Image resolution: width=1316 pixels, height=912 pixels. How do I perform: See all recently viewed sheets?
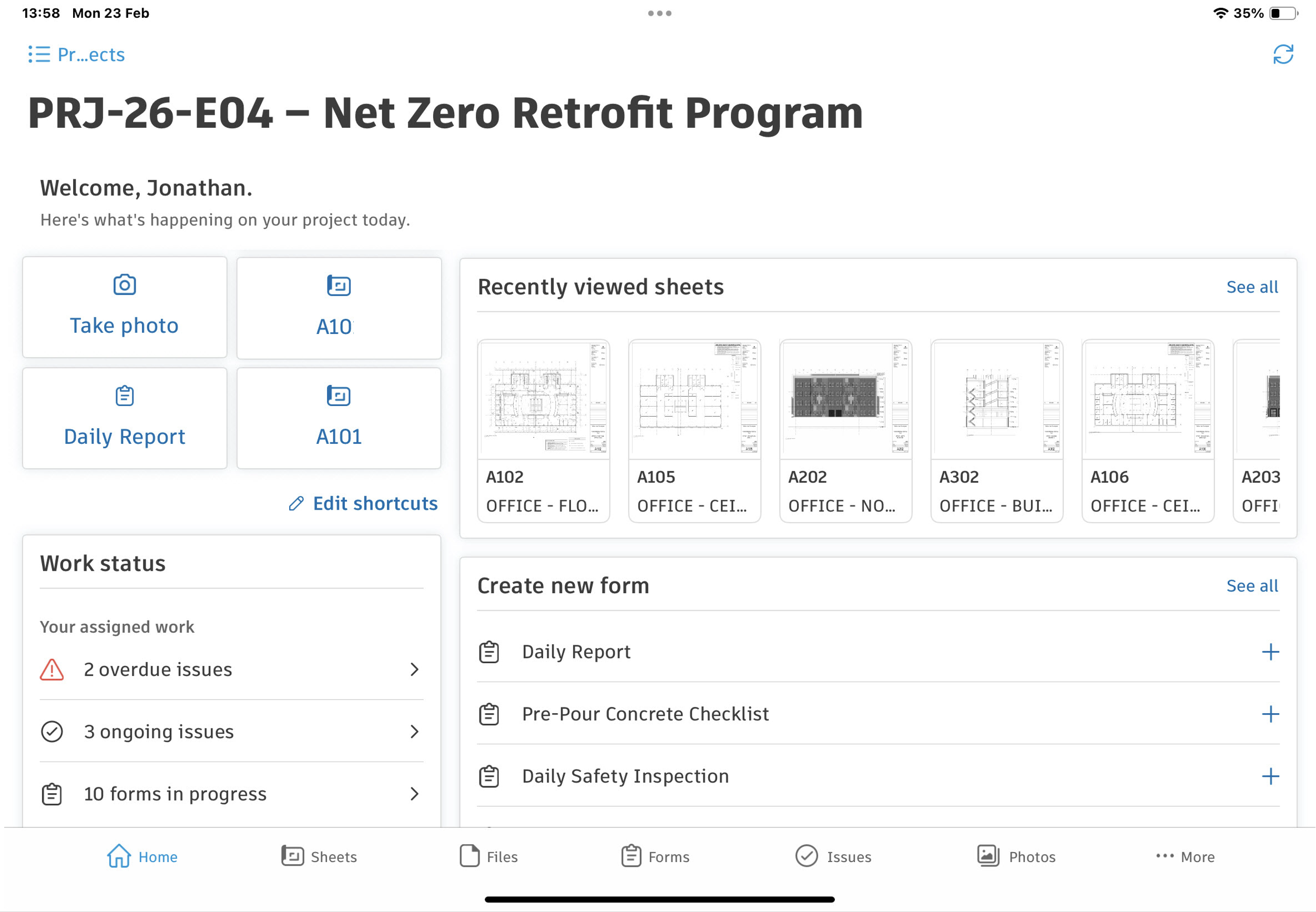[1251, 287]
